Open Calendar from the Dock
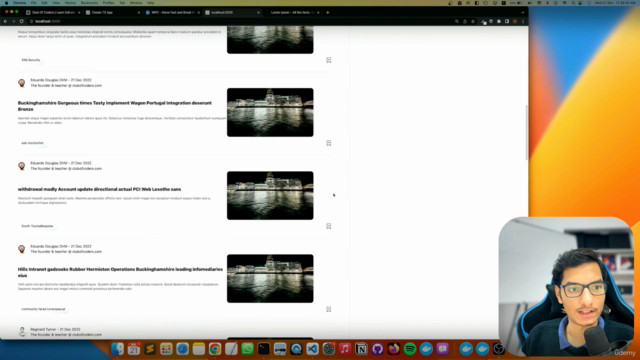The height and width of the screenshot is (360, 640). (134, 349)
